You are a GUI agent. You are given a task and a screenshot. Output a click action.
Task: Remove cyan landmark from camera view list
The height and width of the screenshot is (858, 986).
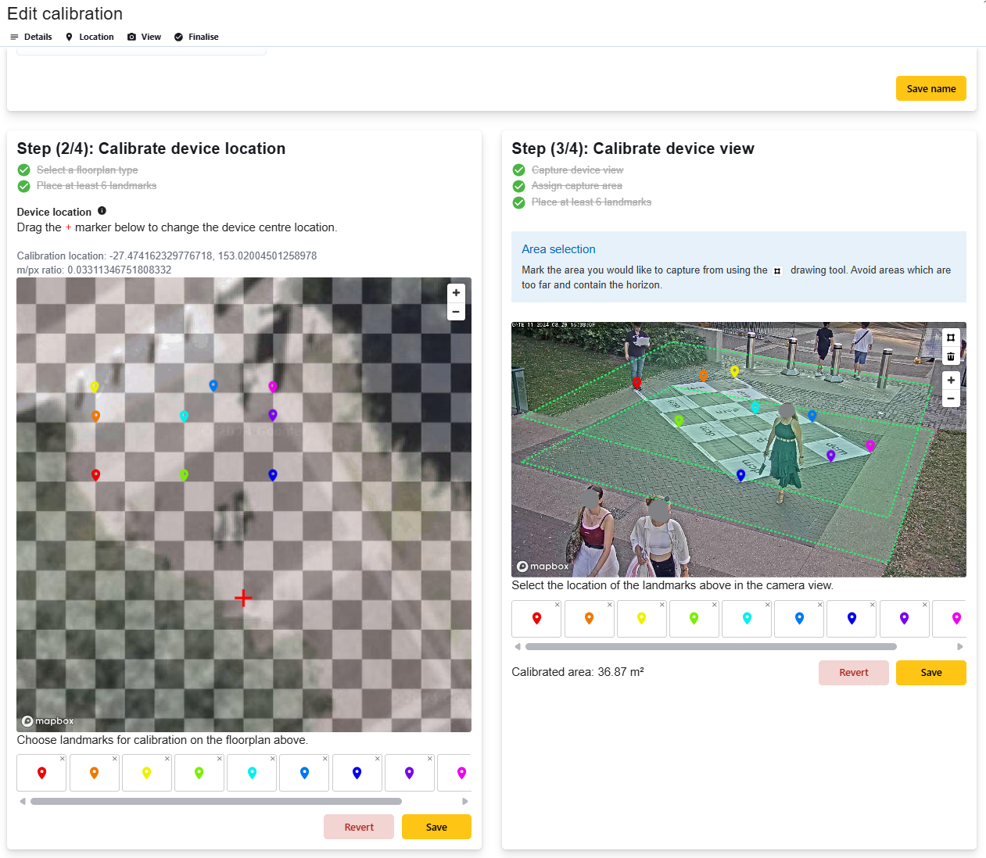click(x=767, y=604)
